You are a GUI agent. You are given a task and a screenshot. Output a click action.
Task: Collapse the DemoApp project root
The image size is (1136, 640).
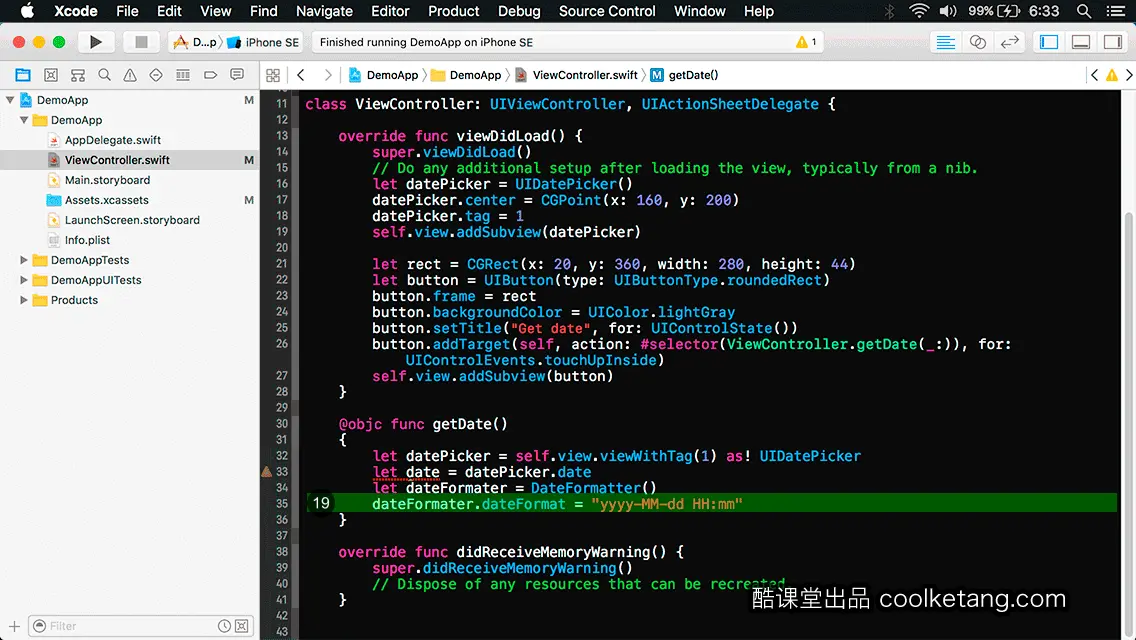click(10, 100)
